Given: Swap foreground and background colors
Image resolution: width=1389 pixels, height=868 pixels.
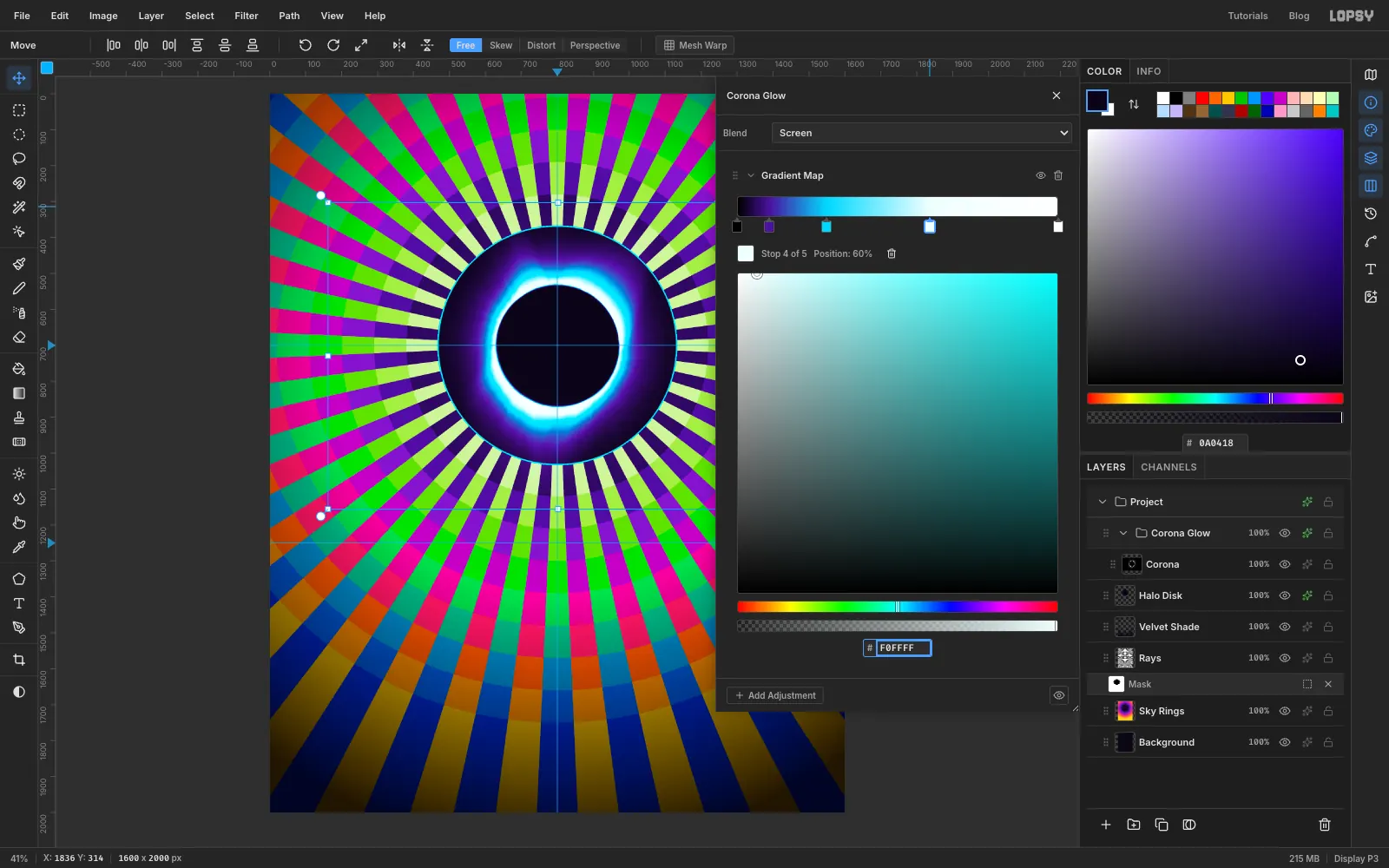Looking at the screenshot, I should pos(1134,104).
